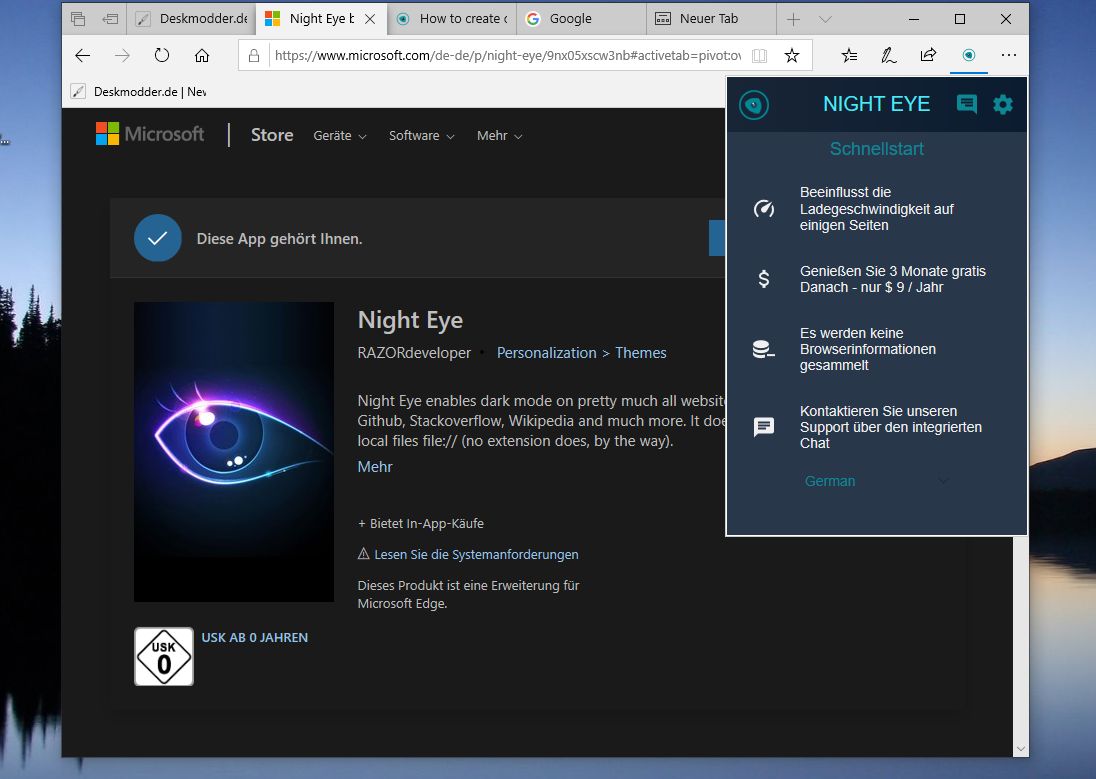Click the RAZORdeveloper publisher name
1096x779 pixels.
pyautogui.click(x=414, y=353)
